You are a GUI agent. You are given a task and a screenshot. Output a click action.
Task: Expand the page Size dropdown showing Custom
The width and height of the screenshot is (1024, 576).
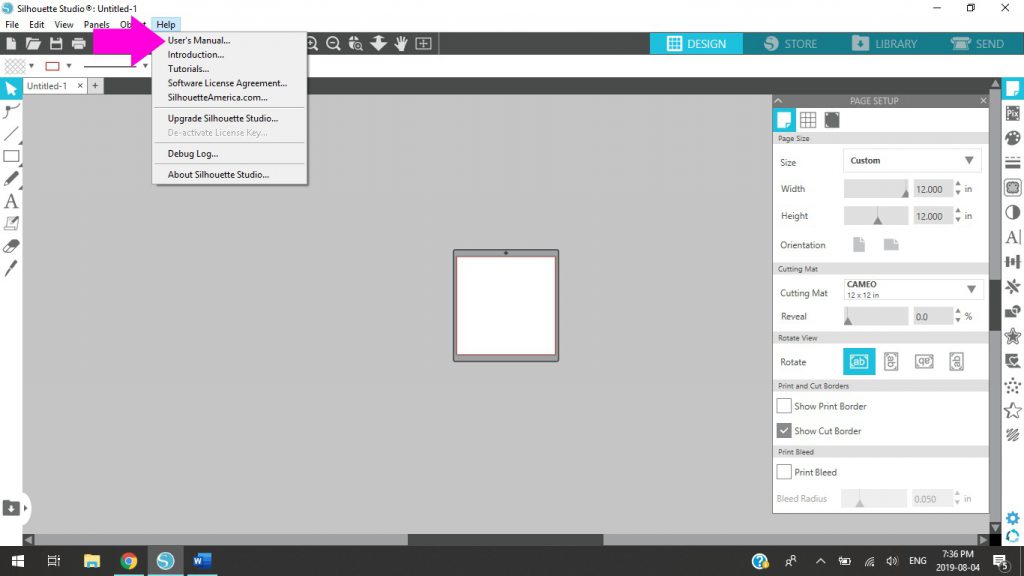click(x=912, y=161)
